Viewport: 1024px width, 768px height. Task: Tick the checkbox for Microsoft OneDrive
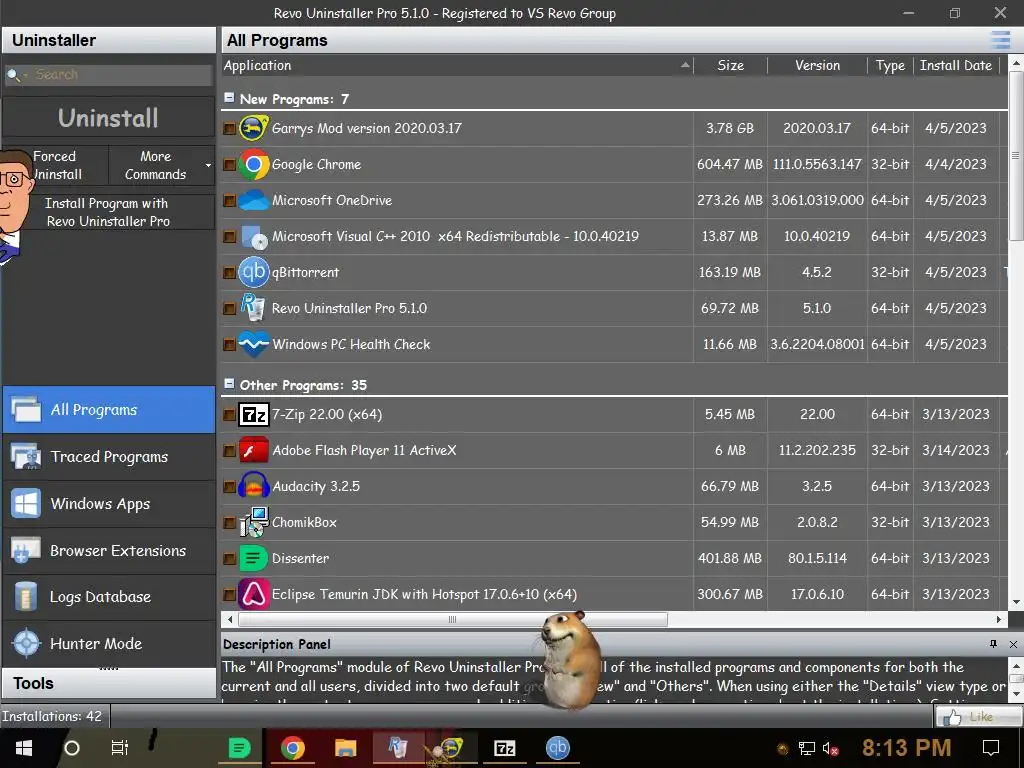pyautogui.click(x=229, y=200)
